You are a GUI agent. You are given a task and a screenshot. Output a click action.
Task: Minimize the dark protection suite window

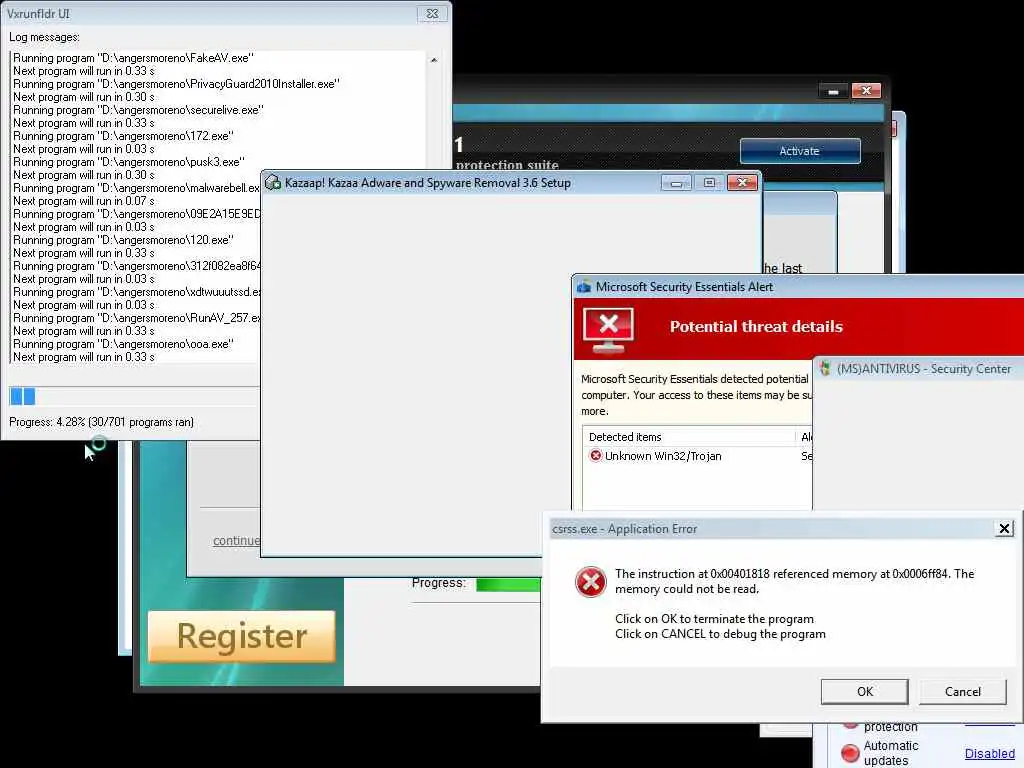pos(833,91)
